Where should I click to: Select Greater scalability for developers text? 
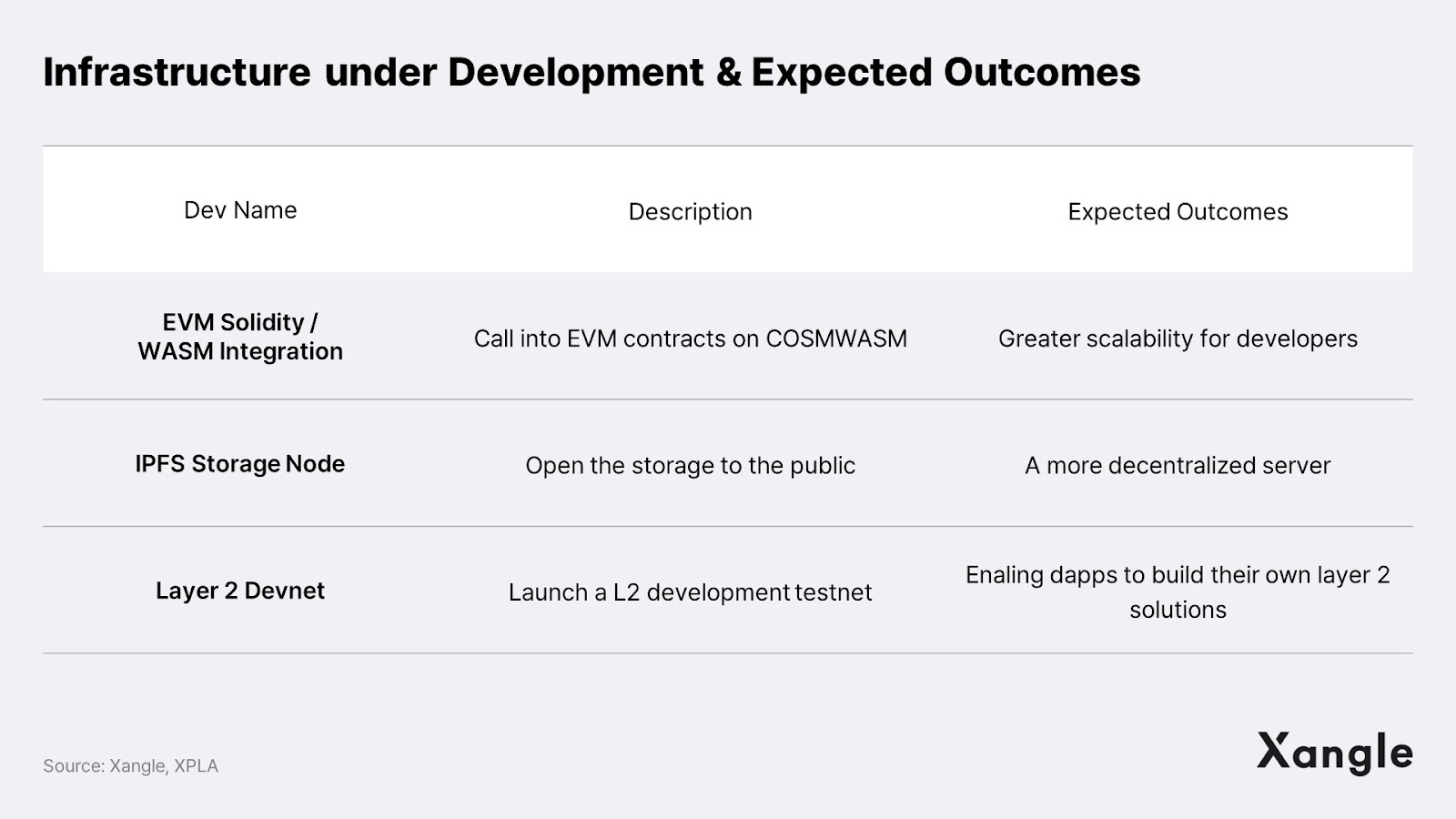pyautogui.click(x=1178, y=339)
